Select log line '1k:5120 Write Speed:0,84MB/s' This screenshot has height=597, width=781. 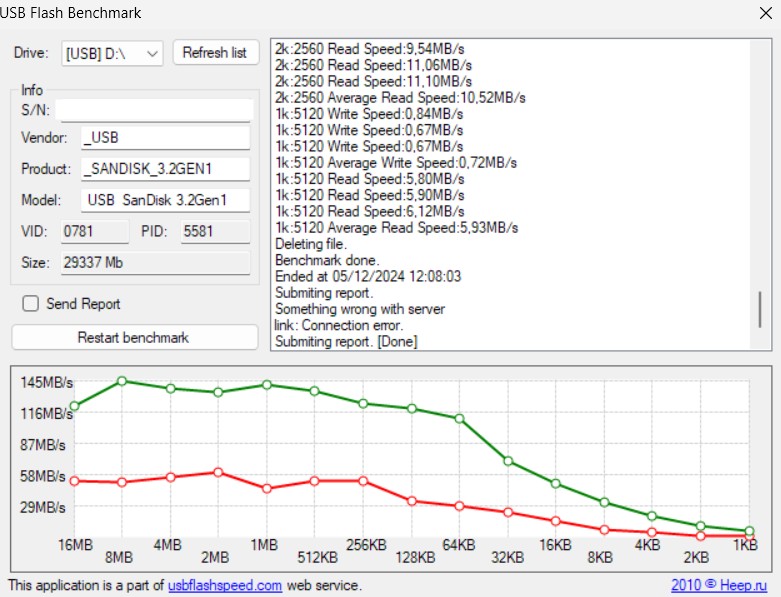(369, 114)
